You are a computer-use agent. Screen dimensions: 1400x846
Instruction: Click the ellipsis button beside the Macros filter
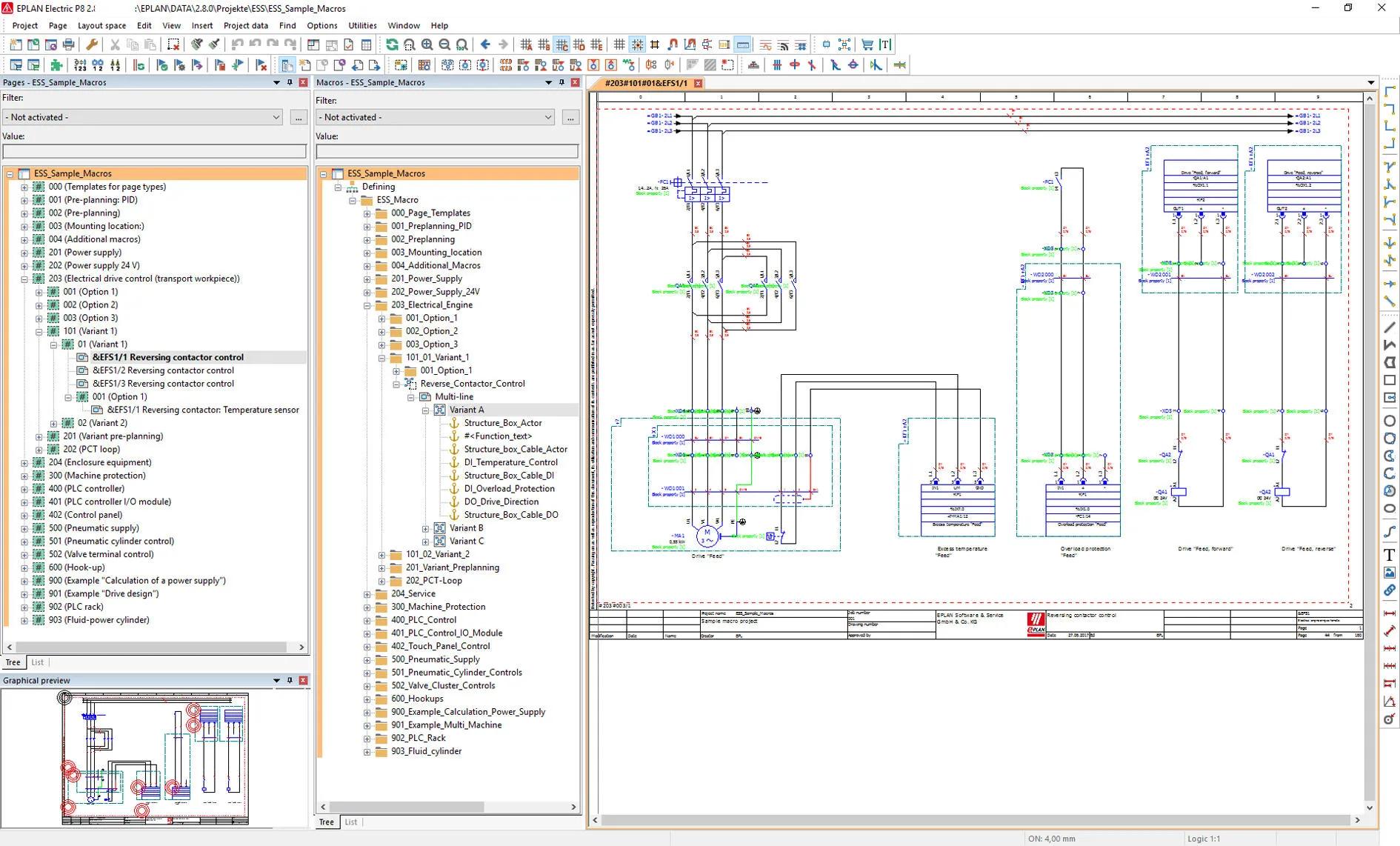570,117
